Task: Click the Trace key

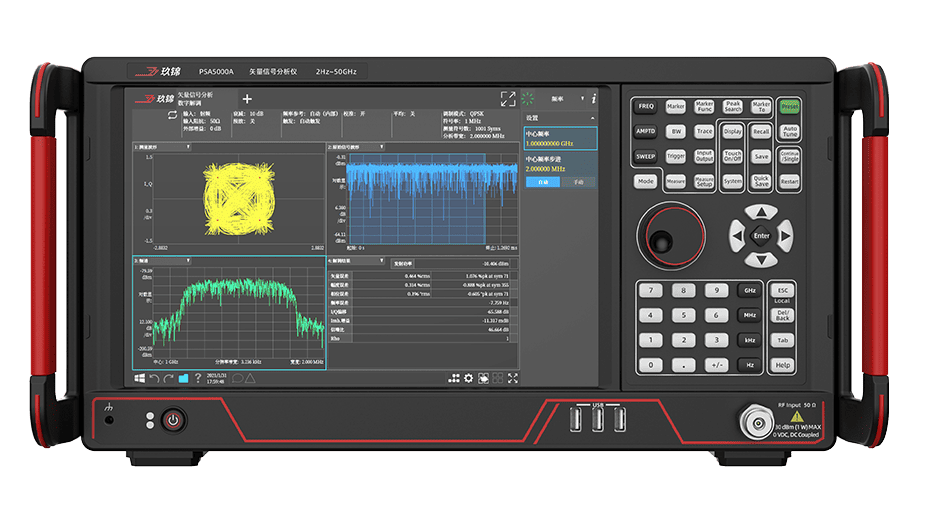Action: pos(704,131)
